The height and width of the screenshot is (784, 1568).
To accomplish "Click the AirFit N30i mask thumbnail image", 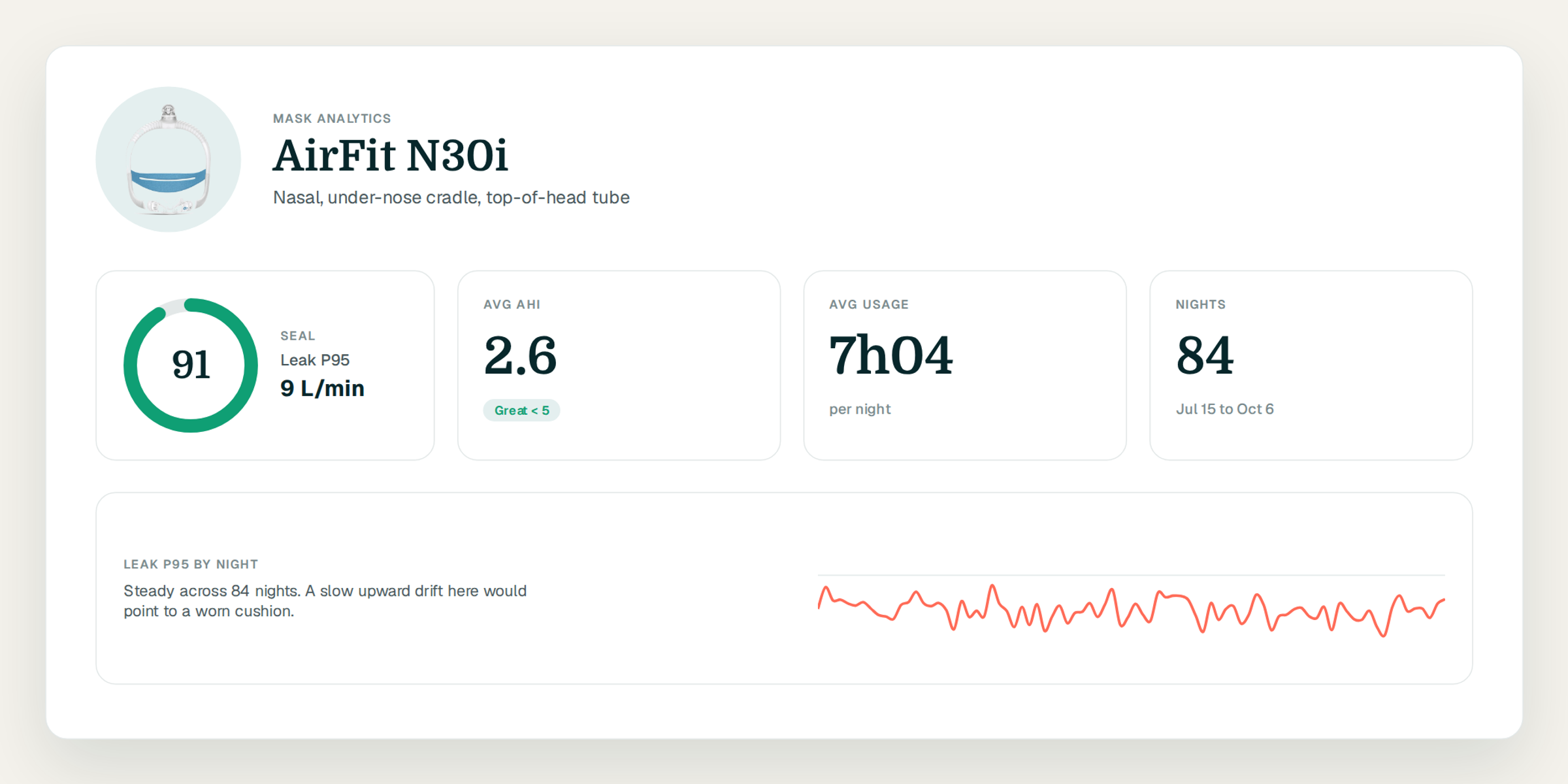I will 169,159.
